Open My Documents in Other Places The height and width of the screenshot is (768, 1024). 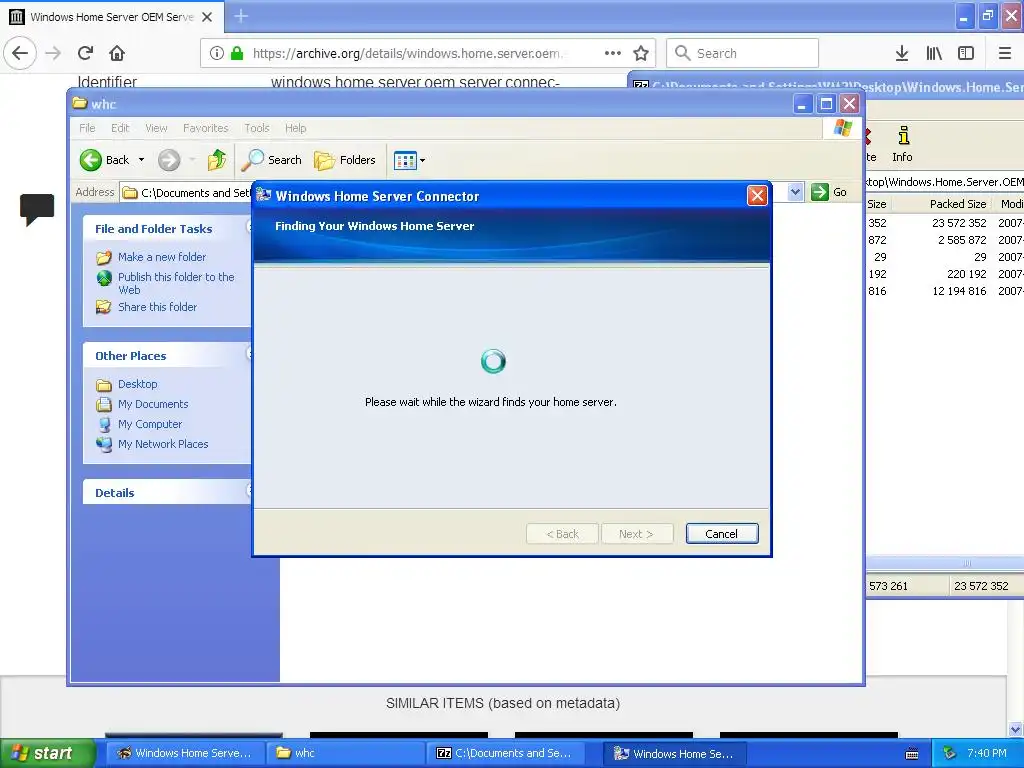point(153,404)
